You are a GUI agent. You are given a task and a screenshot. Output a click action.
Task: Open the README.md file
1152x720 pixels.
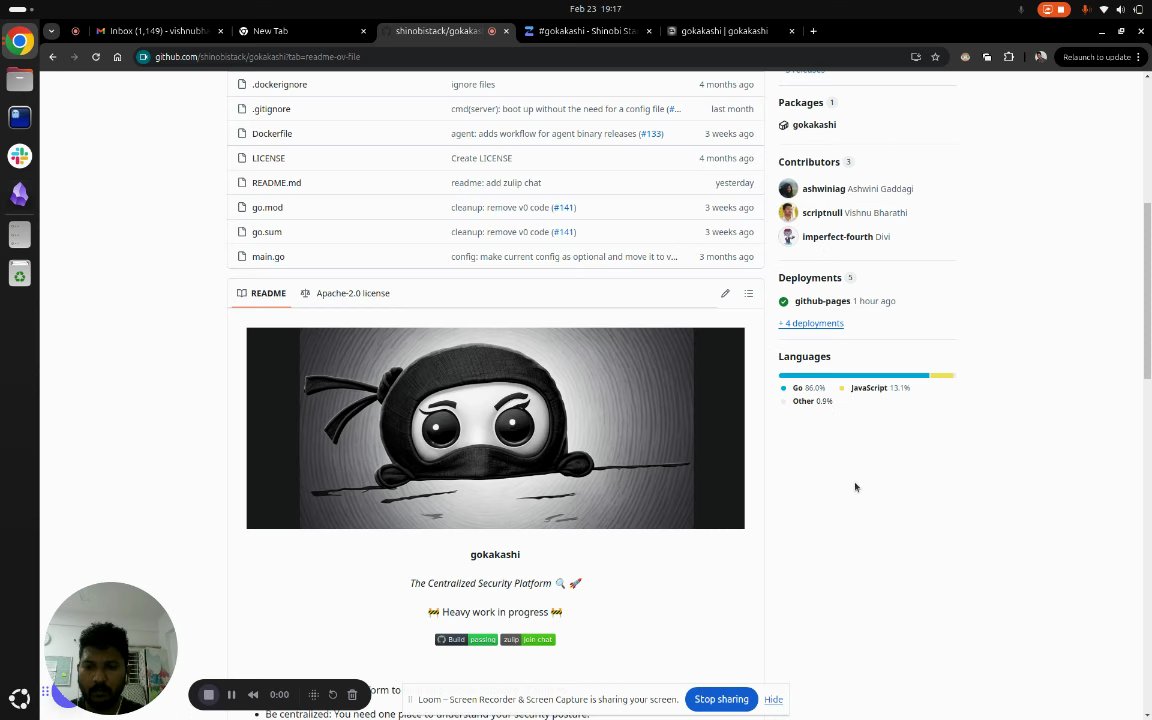click(276, 183)
